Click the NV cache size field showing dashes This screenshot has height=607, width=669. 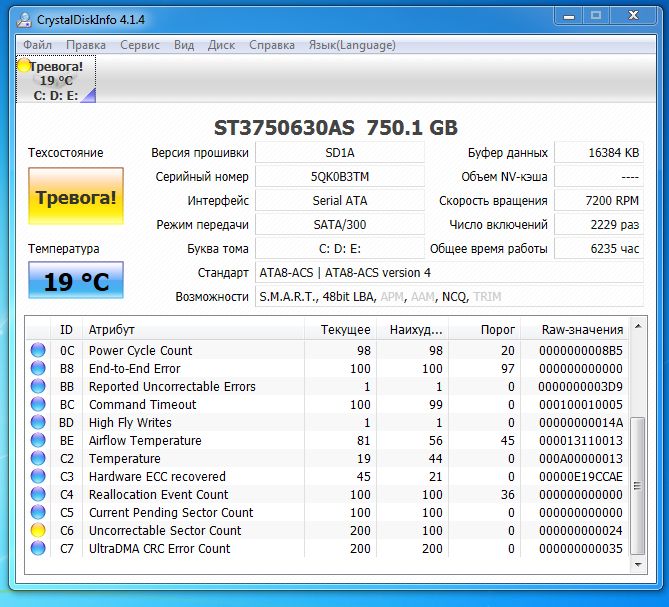tap(599, 176)
